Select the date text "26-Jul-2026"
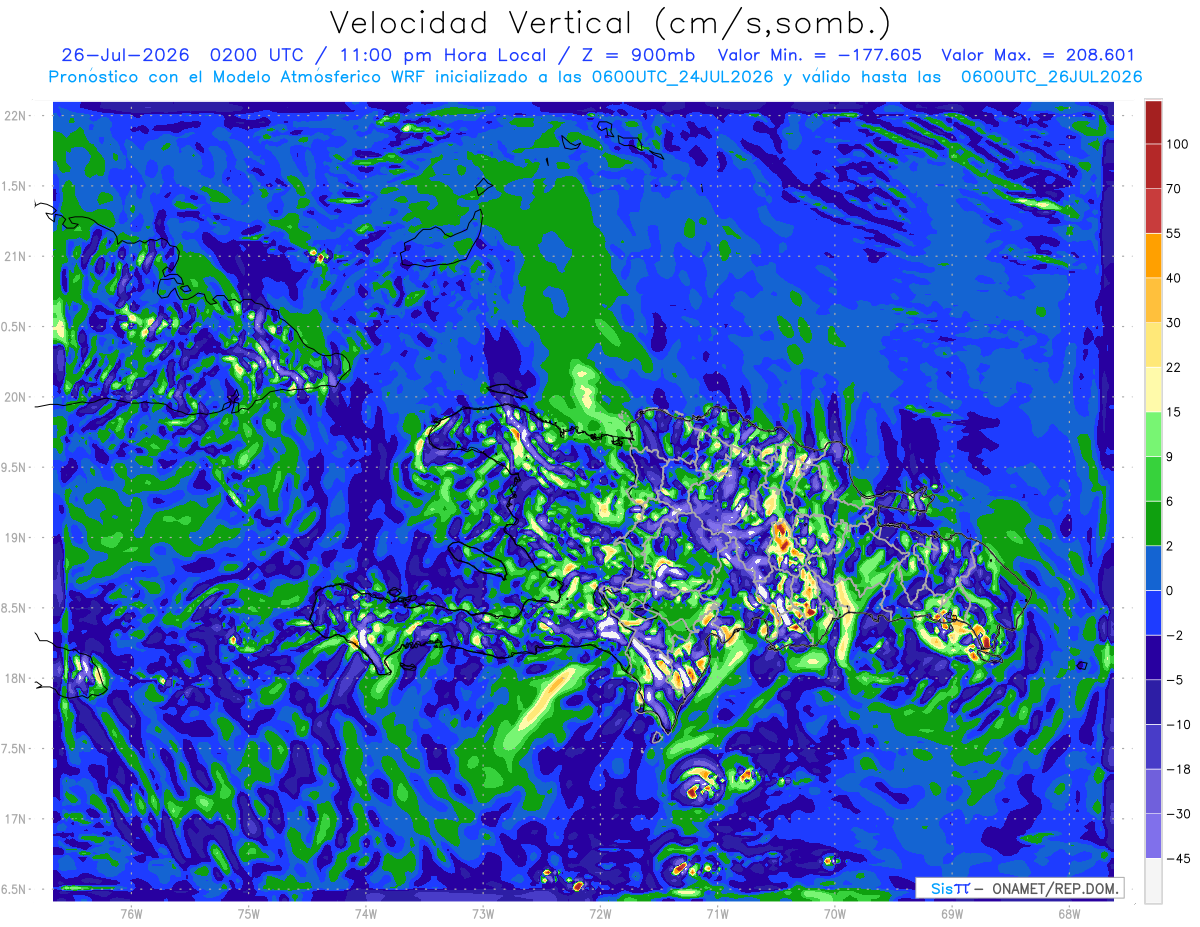Viewport: 1200px width, 927px height. tap(125, 55)
